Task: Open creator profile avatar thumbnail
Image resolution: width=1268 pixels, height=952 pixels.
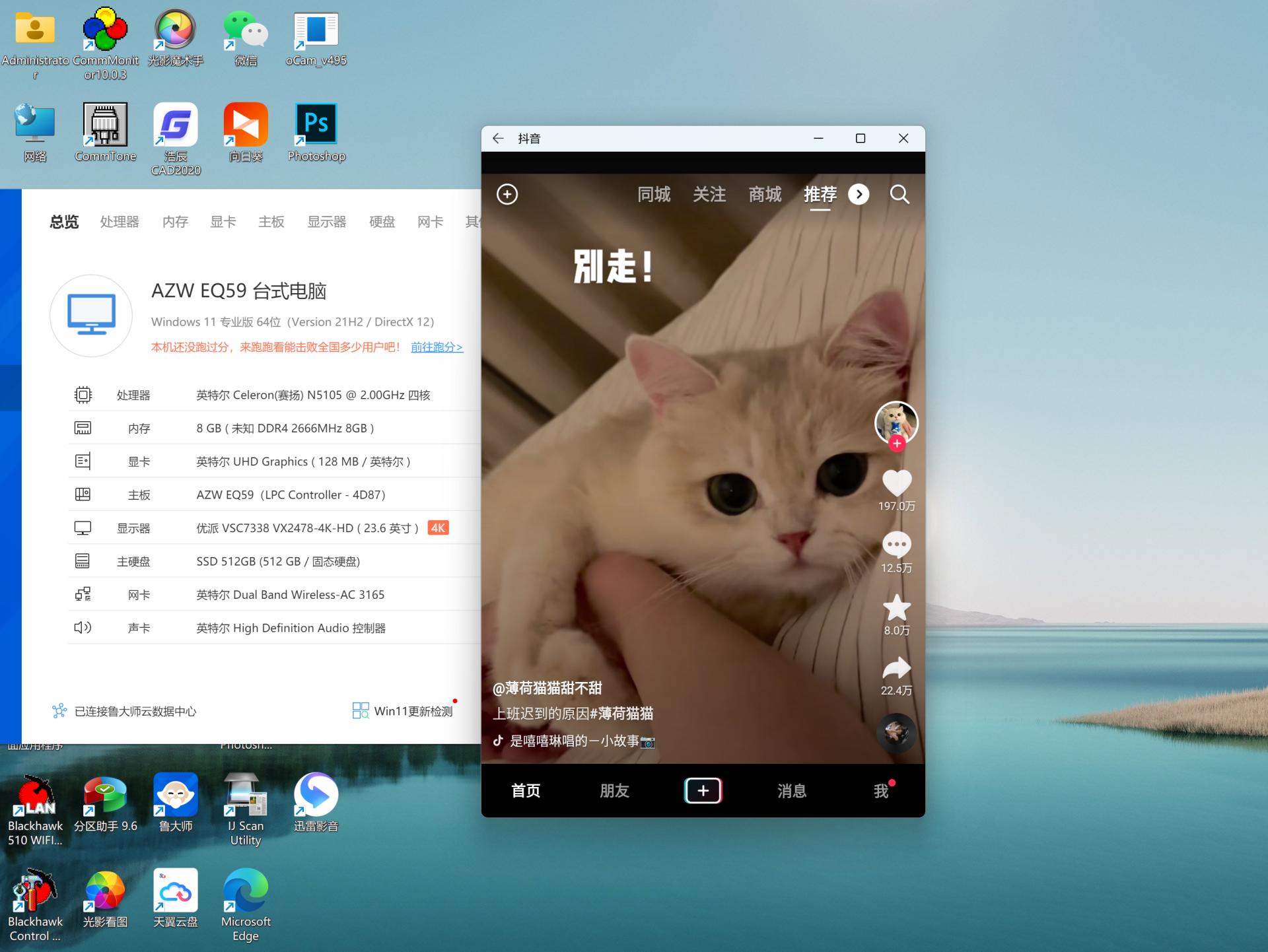Action: 896,421
